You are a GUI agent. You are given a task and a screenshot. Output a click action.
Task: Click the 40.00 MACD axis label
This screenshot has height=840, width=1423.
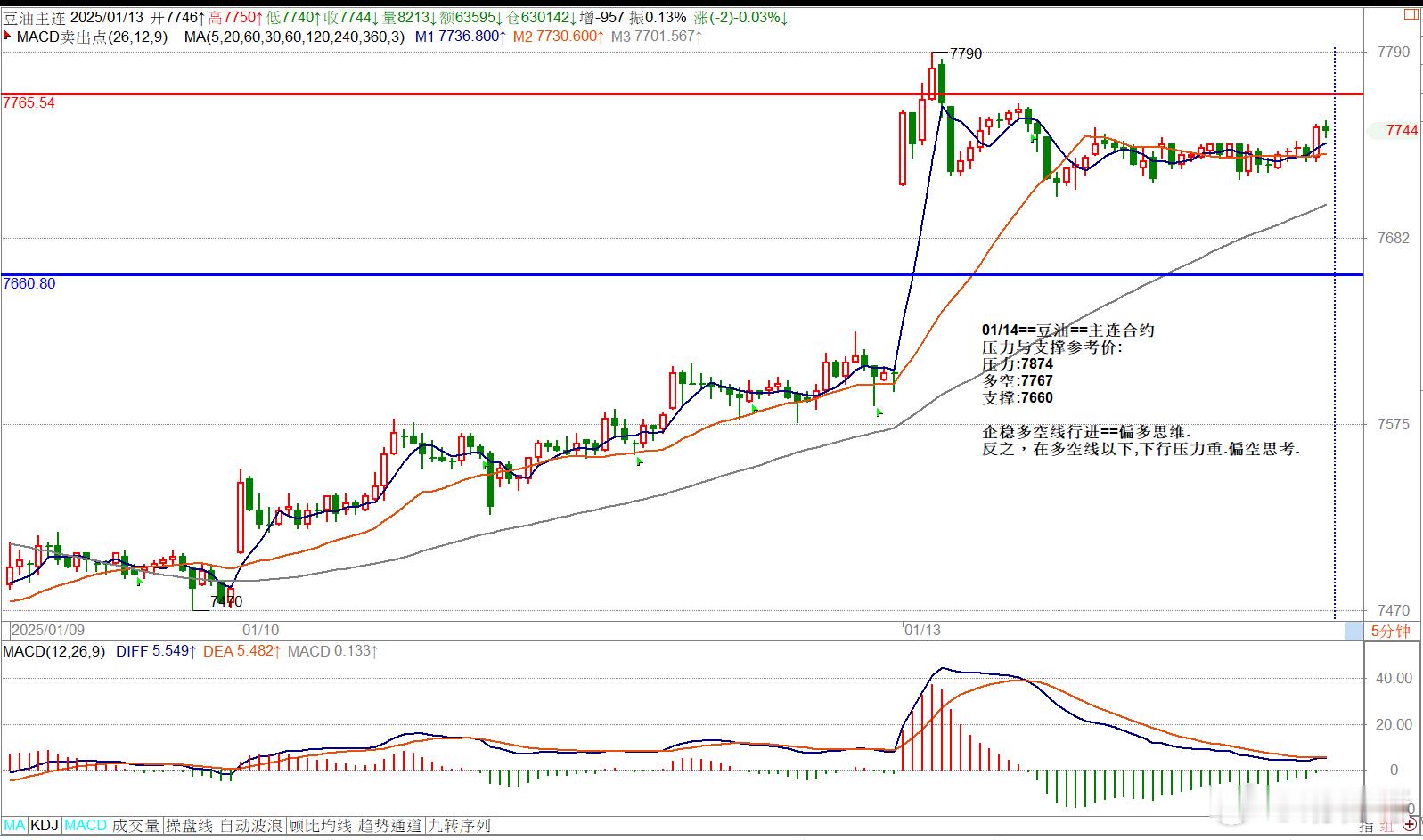pos(1394,678)
